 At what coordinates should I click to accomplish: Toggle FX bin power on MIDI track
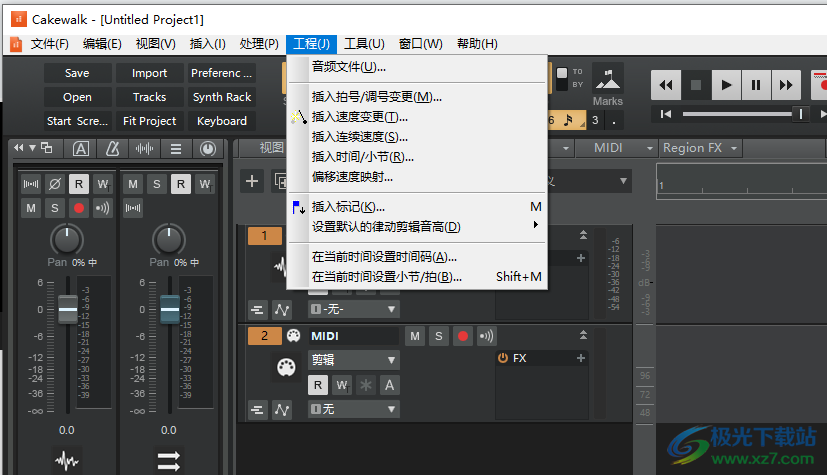pos(503,358)
